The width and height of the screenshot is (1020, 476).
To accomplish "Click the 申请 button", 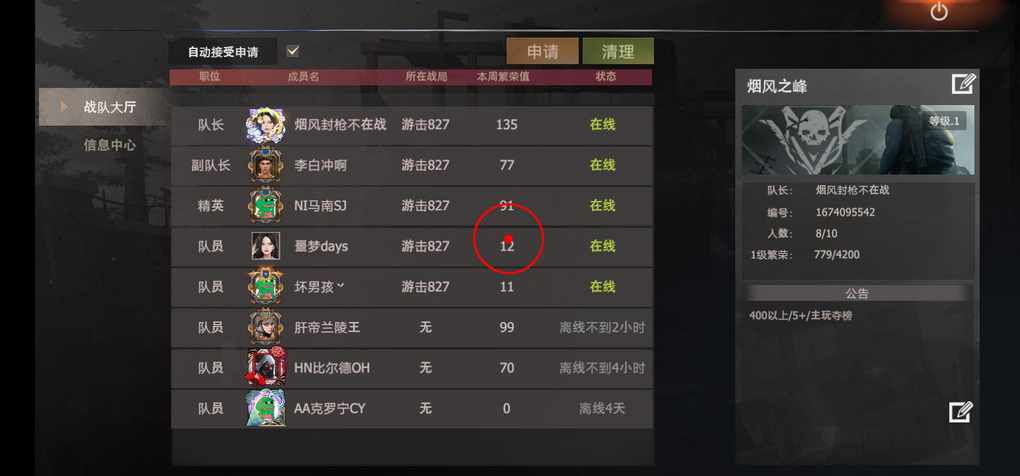I will click(x=543, y=51).
